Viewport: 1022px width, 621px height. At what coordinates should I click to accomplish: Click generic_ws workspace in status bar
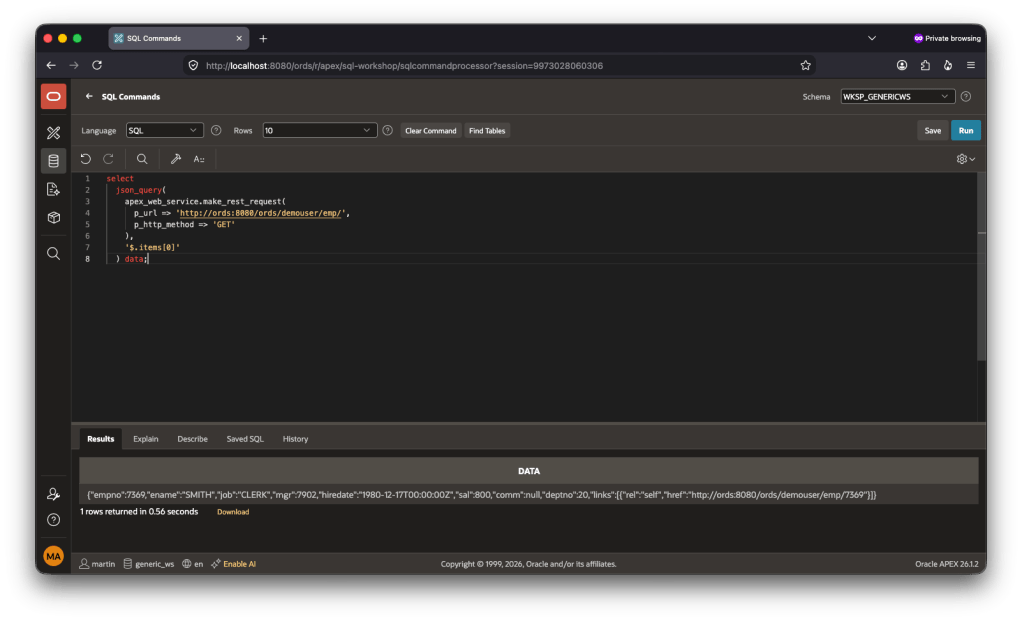pyautogui.click(x=149, y=564)
